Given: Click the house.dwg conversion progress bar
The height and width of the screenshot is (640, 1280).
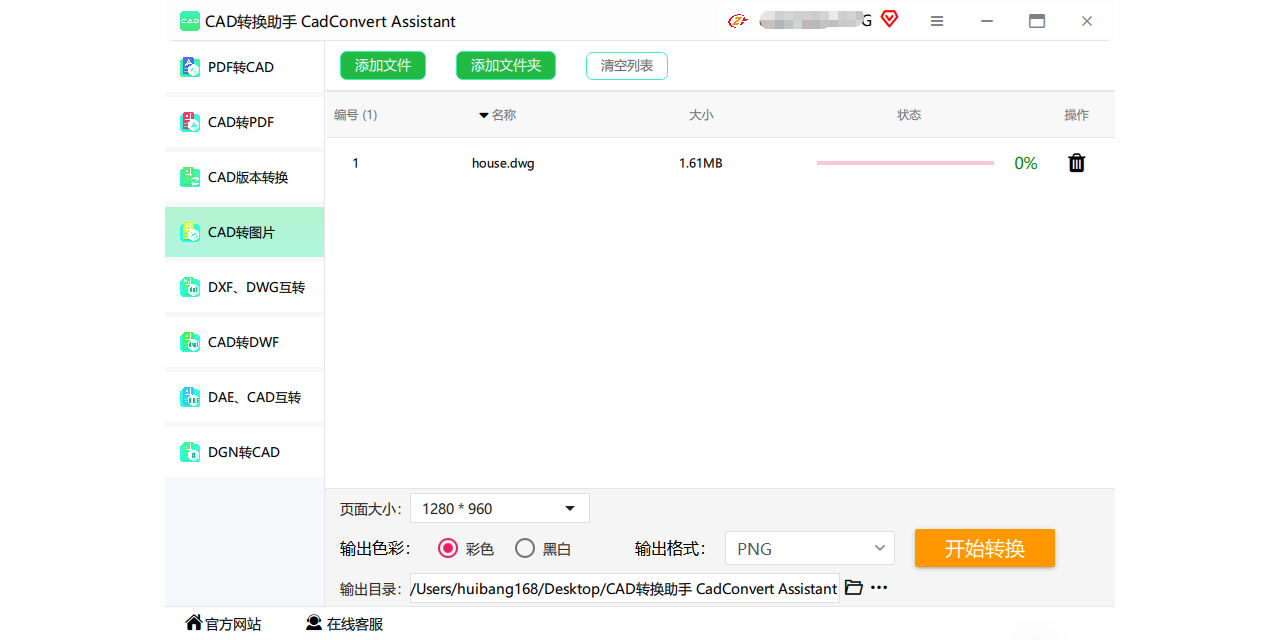Looking at the screenshot, I should tap(904, 161).
